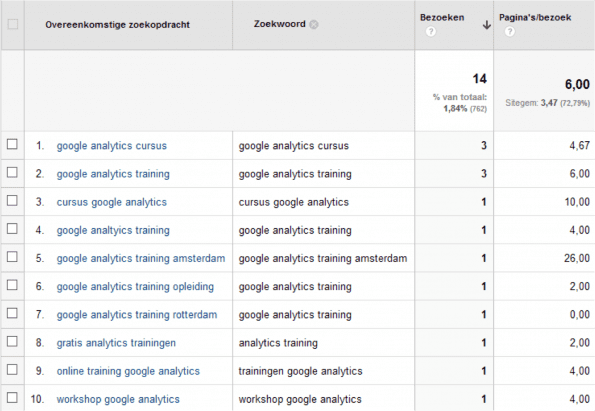Check the row for google analytics cursus
Image resolution: width=595 pixels, height=411 pixels.
click(12, 144)
